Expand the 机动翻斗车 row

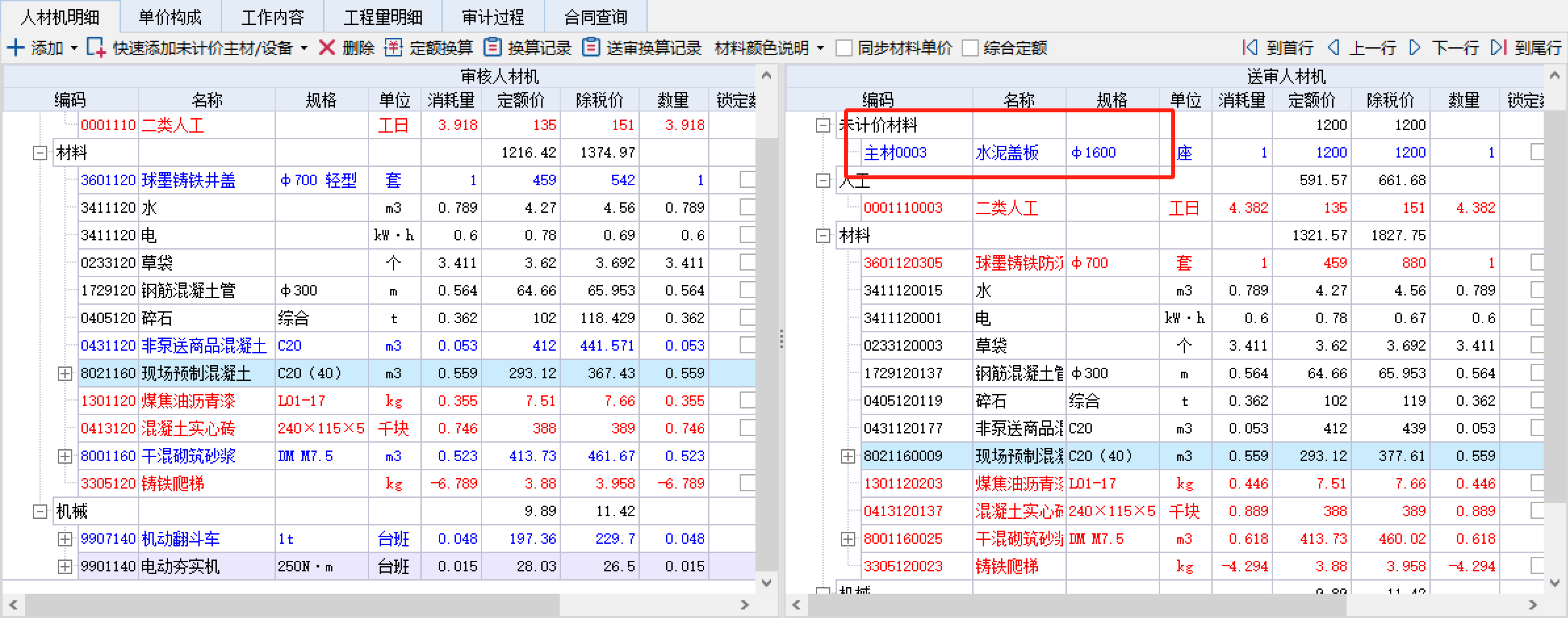coord(64,539)
